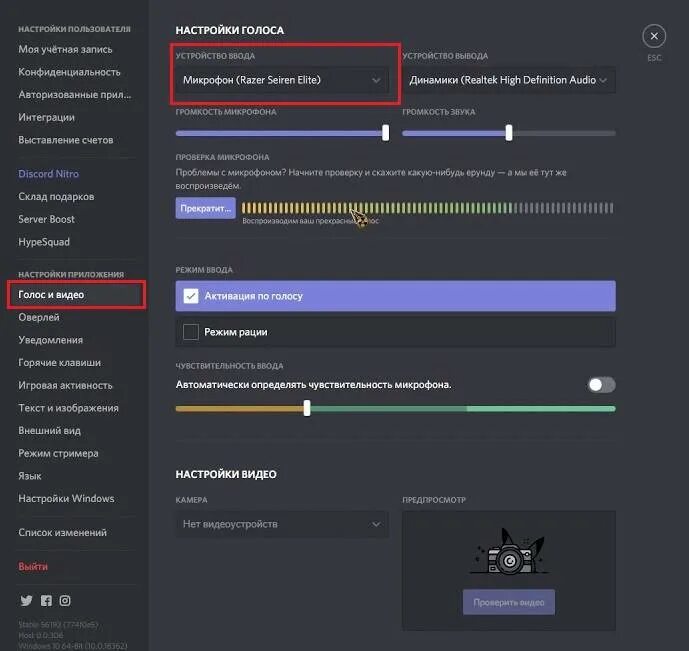Open Facebook link icon in sidebar
Screen dimensions: 689x651
46,600
